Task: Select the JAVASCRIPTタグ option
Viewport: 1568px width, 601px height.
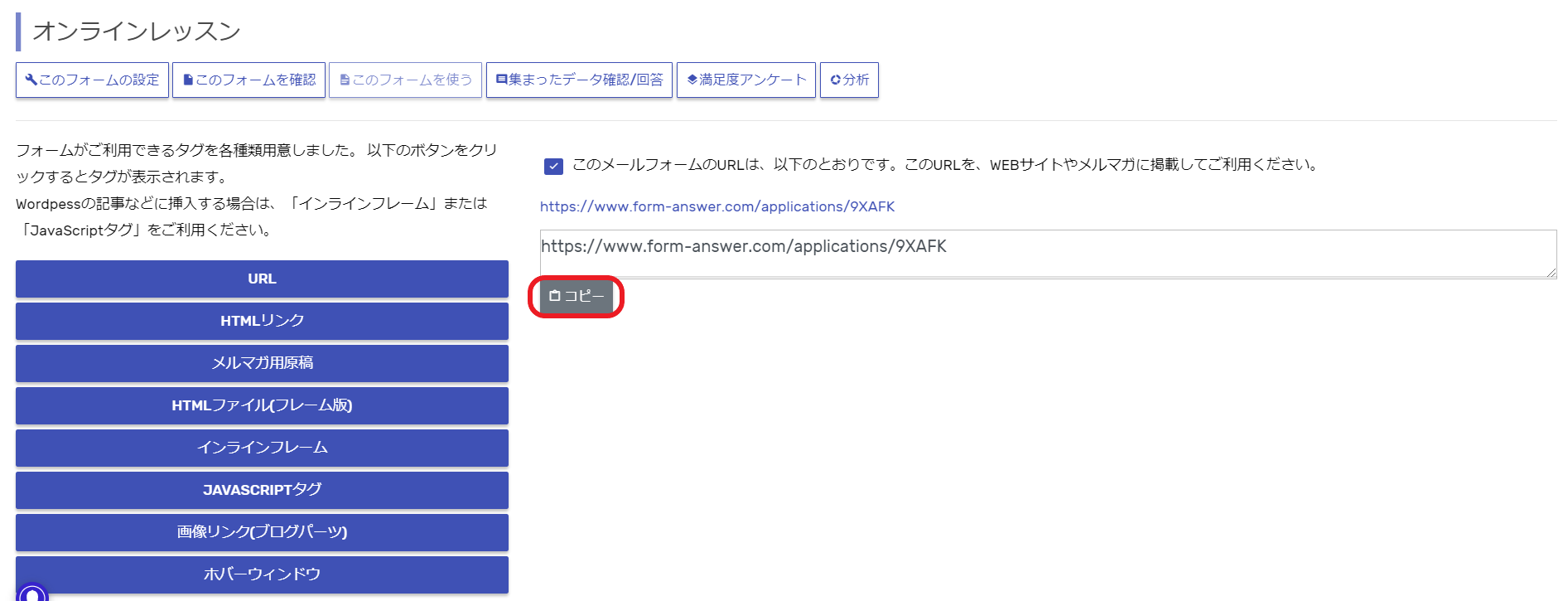Action: (x=262, y=491)
